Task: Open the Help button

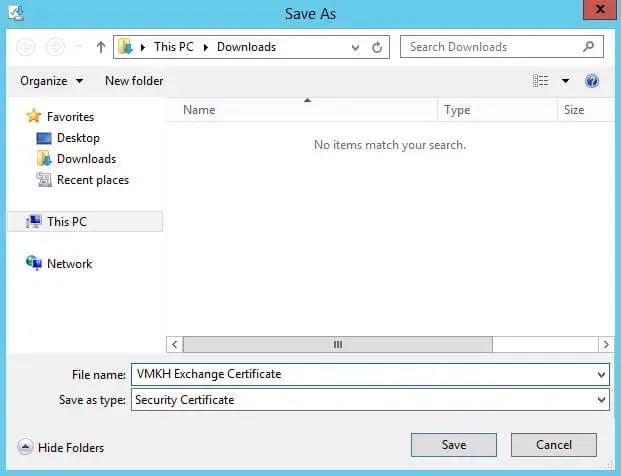Action: pyautogui.click(x=592, y=81)
